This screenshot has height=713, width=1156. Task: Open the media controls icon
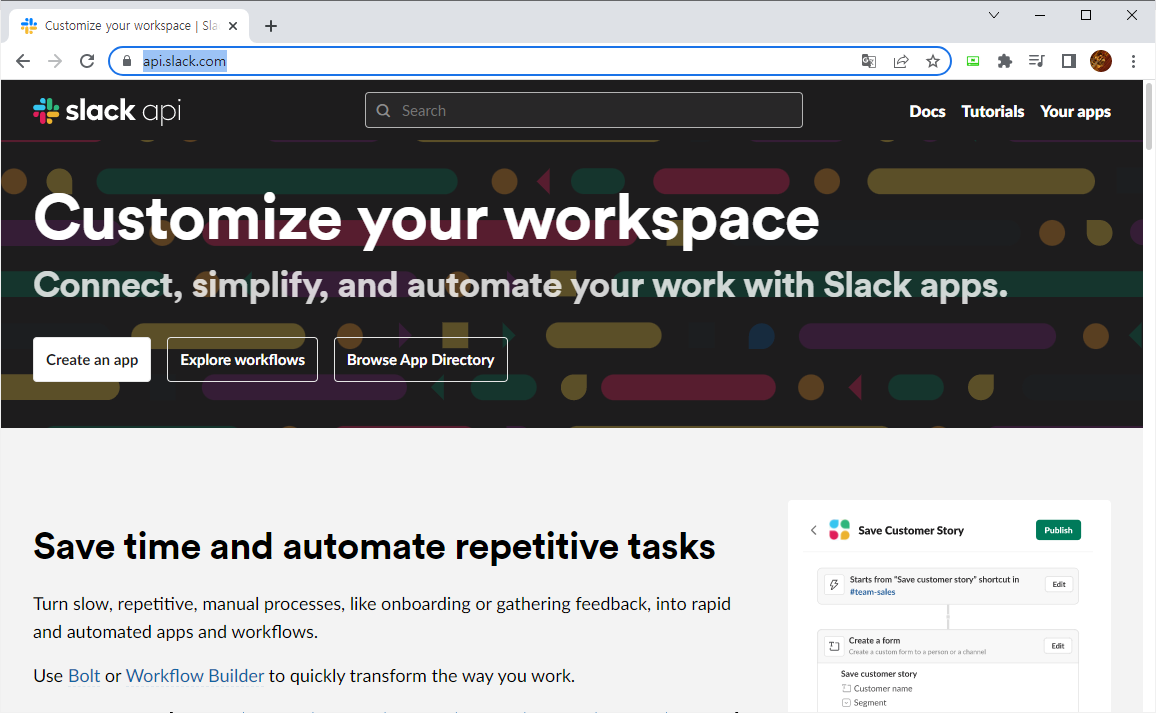[x=1037, y=61]
